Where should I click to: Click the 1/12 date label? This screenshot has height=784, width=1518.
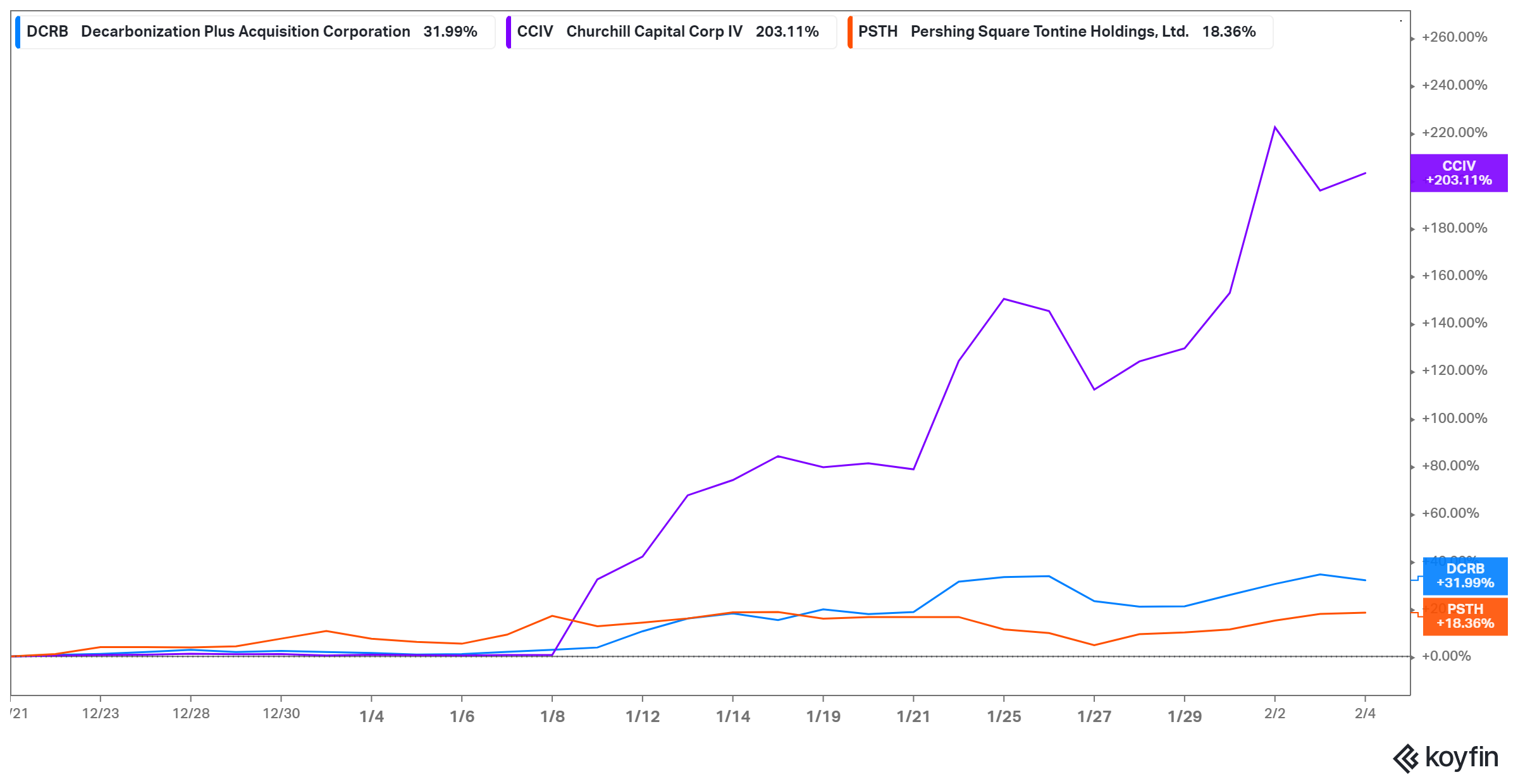click(643, 716)
